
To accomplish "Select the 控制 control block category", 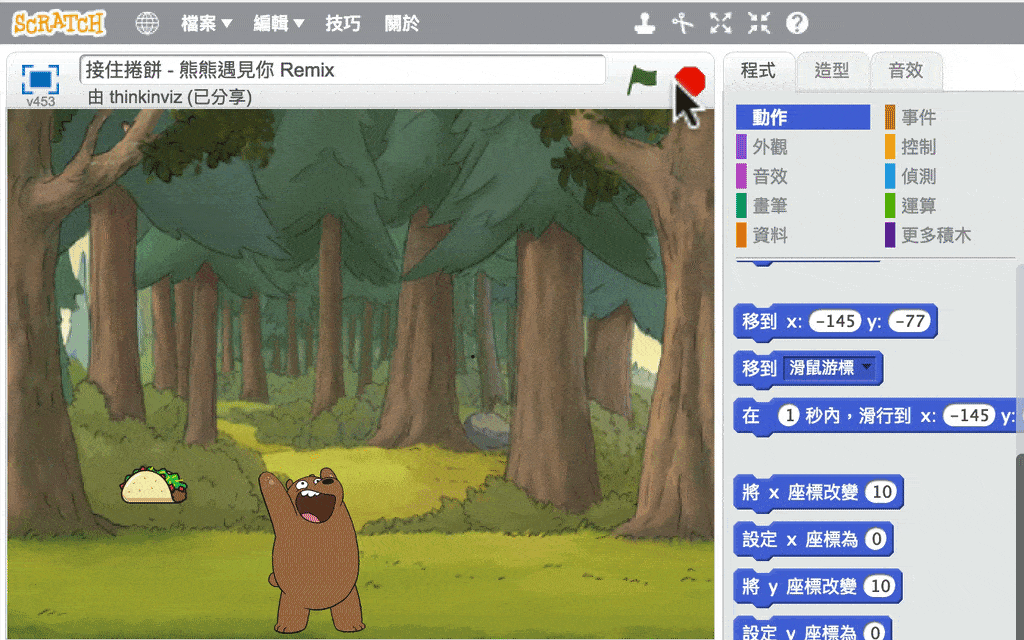I will click(x=918, y=147).
